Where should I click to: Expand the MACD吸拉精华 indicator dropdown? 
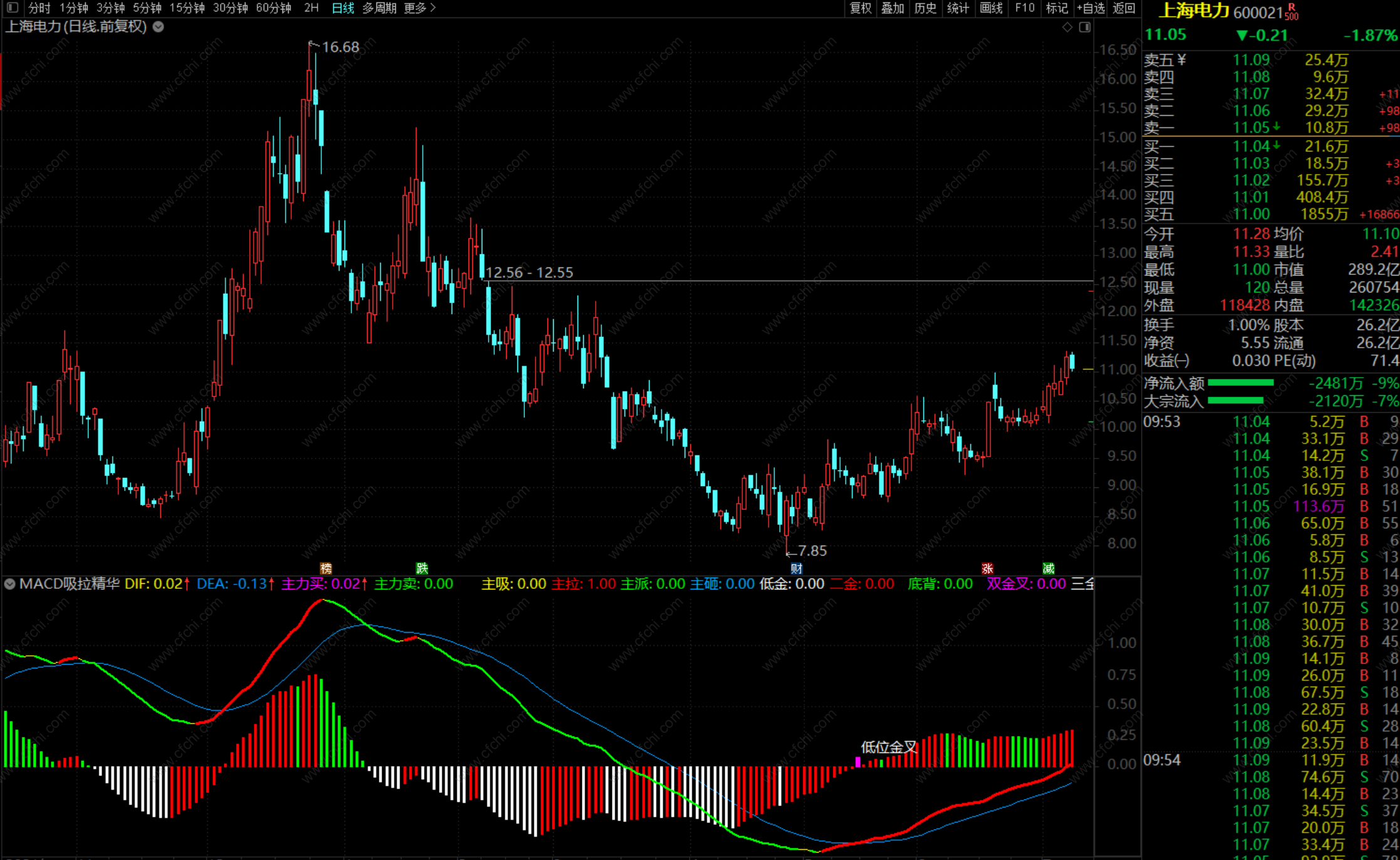coord(9,584)
